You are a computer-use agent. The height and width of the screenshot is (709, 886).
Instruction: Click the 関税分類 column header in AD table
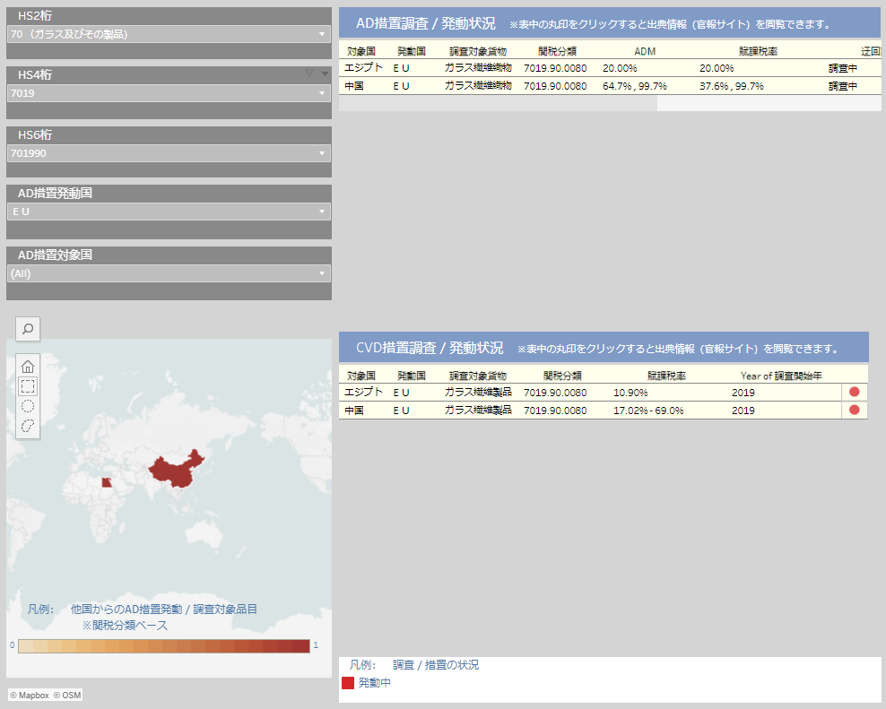point(557,51)
